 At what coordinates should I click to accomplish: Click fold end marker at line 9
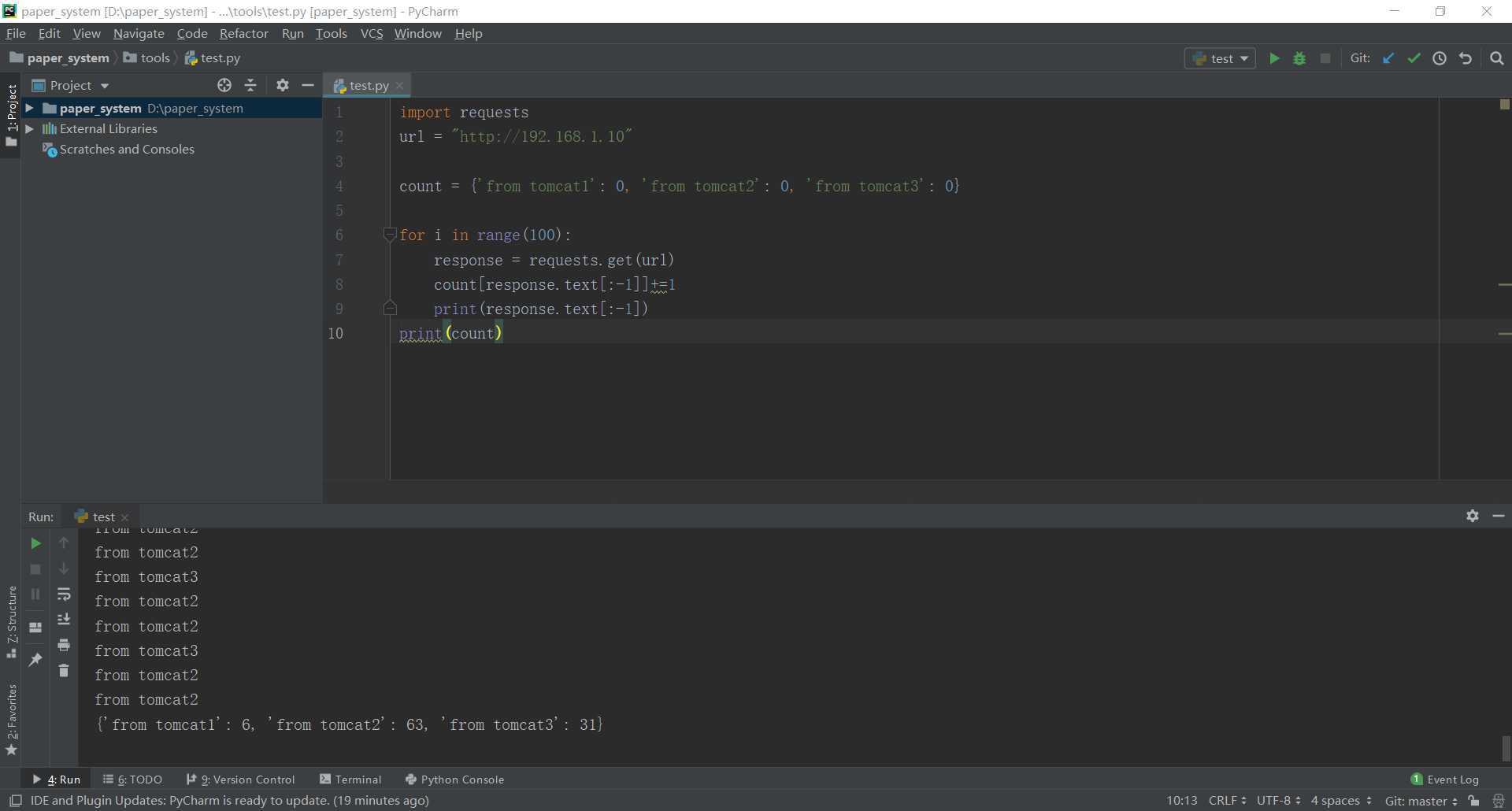pyautogui.click(x=389, y=309)
